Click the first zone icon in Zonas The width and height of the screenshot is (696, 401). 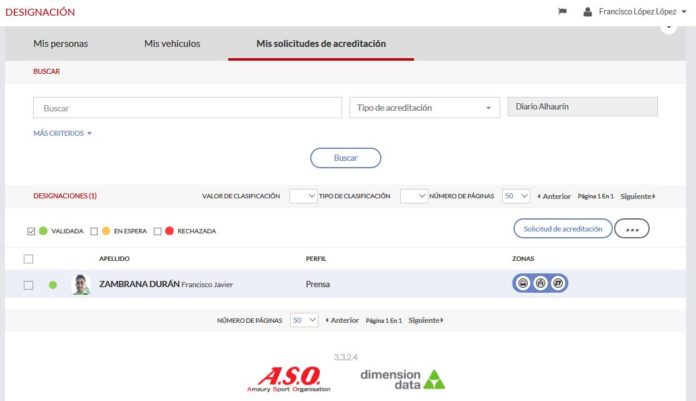coord(523,284)
